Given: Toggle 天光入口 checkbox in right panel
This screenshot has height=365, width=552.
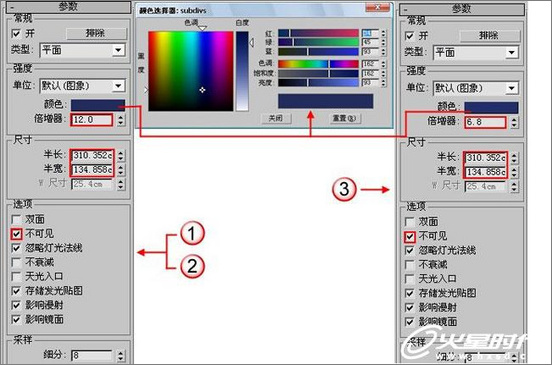Looking at the screenshot, I should 409,279.
